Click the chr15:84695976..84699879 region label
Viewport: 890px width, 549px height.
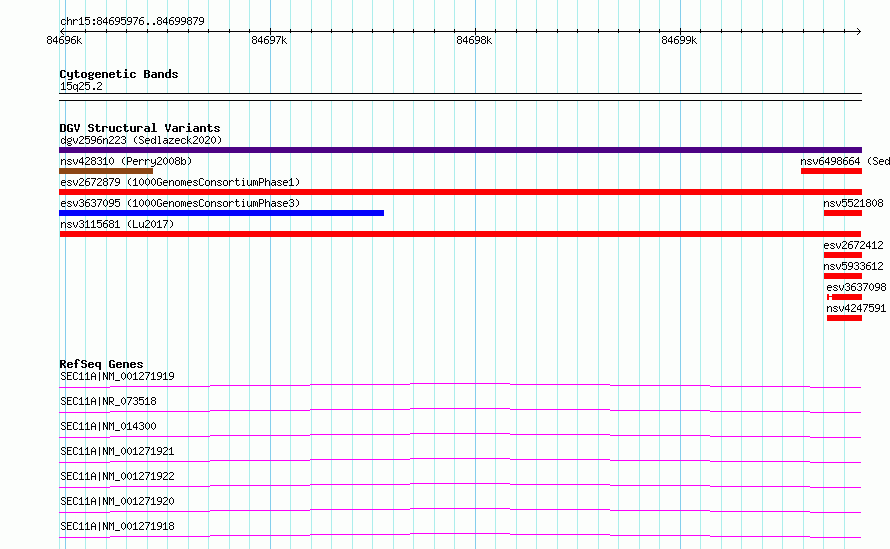coord(132,21)
